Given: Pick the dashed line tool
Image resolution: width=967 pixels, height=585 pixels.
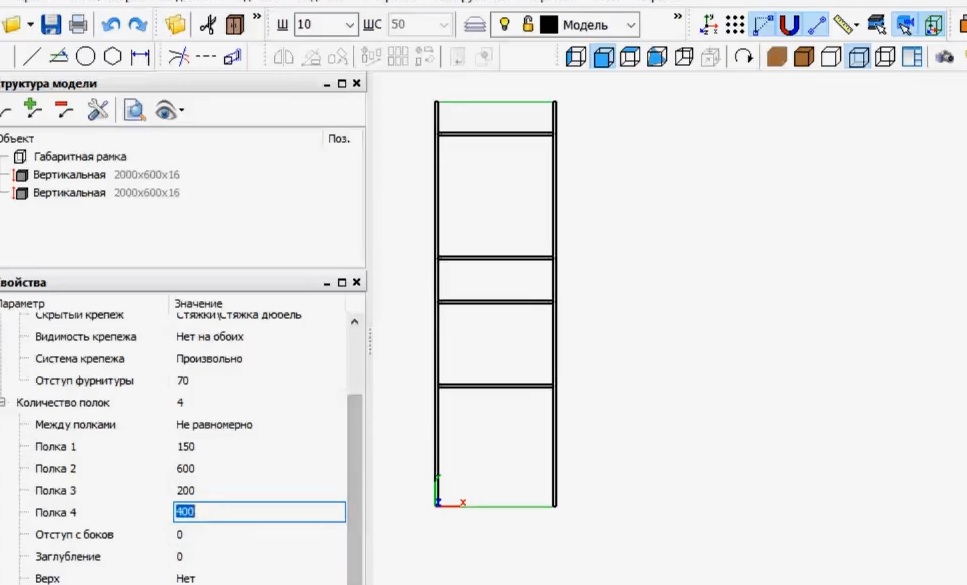Looking at the screenshot, I should point(205,57).
